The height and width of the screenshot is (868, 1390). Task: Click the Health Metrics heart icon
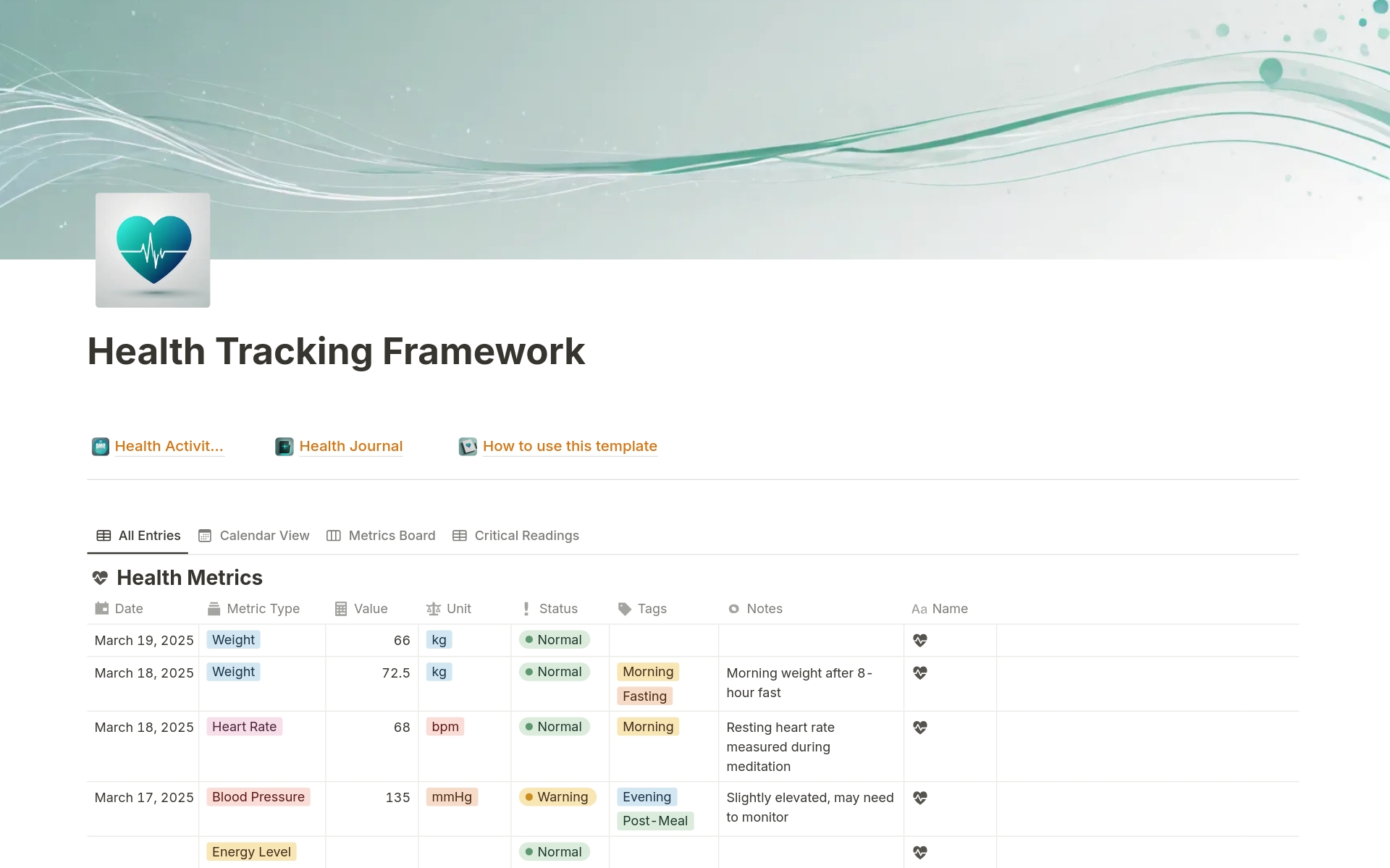(100, 578)
